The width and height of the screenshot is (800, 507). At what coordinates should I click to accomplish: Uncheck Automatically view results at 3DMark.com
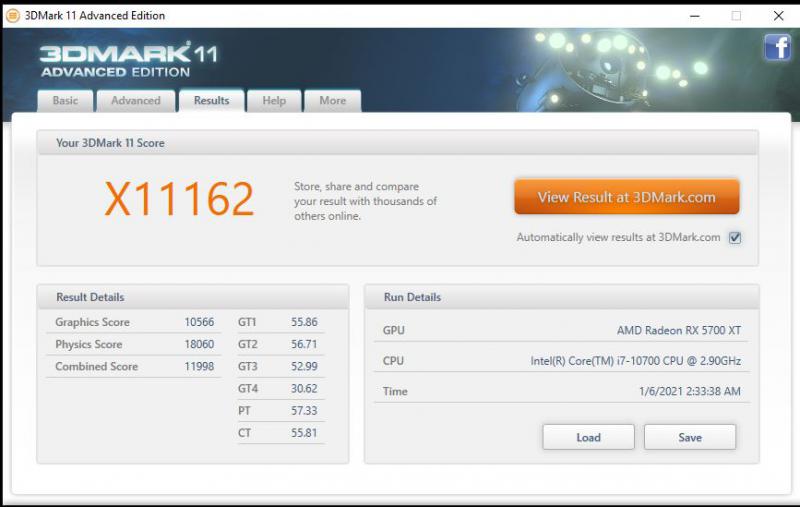click(x=735, y=238)
